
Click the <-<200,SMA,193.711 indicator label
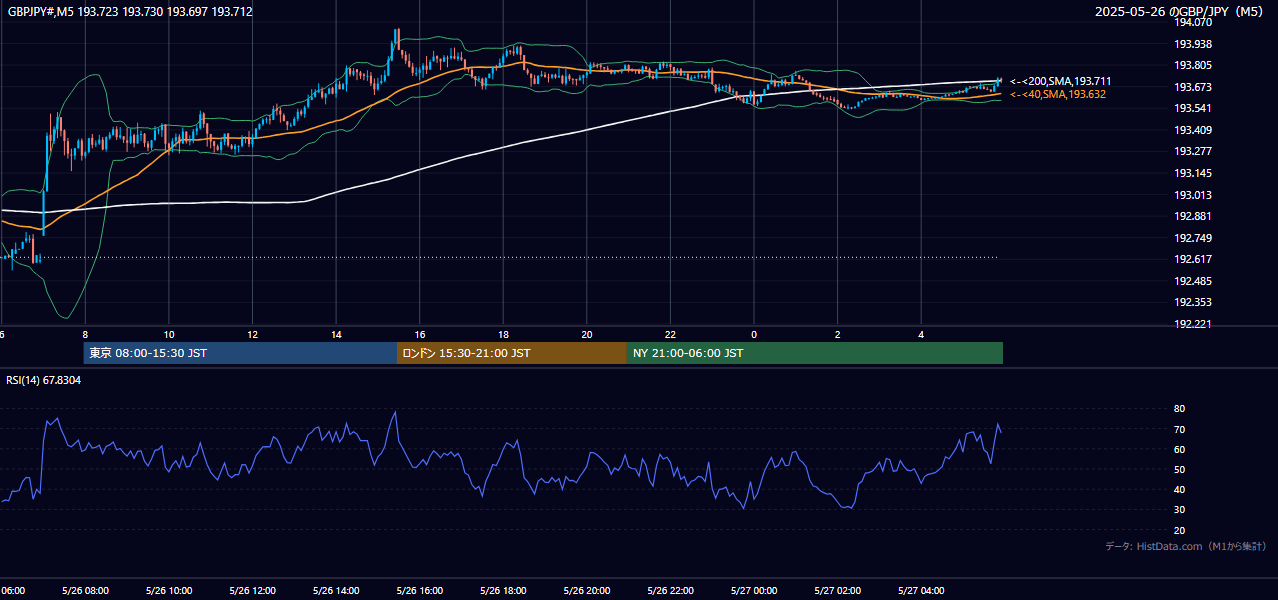coord(1060,81)
